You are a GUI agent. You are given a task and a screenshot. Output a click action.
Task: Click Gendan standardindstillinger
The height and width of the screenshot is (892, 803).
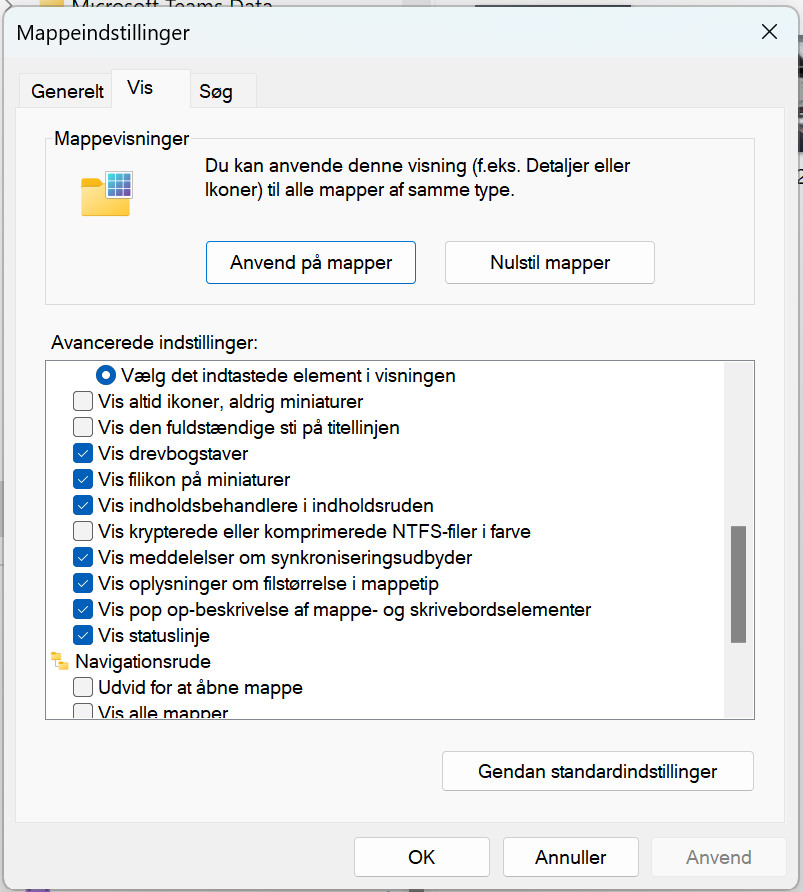597,771
